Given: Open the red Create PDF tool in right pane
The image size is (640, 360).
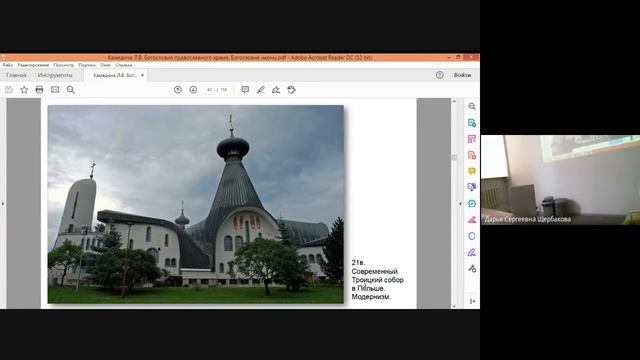Looking at the screenshot, I should tap(472, 155).
